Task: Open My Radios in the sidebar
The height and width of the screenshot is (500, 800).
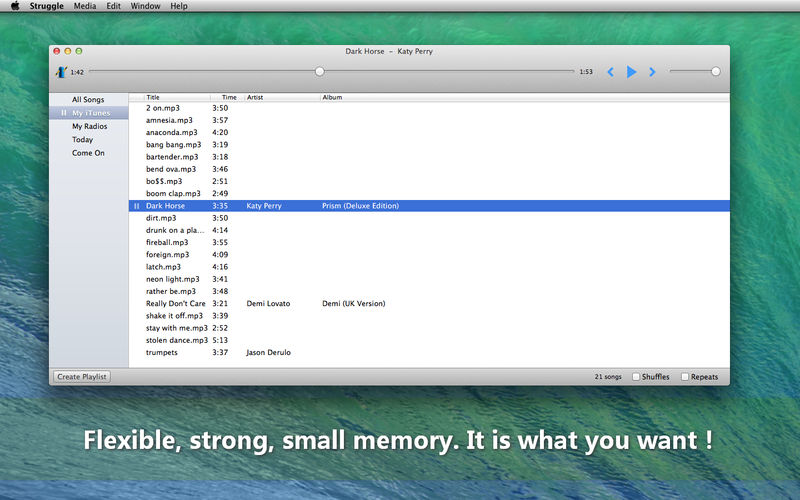Action: pyautogui.click(x=89, y=126)
